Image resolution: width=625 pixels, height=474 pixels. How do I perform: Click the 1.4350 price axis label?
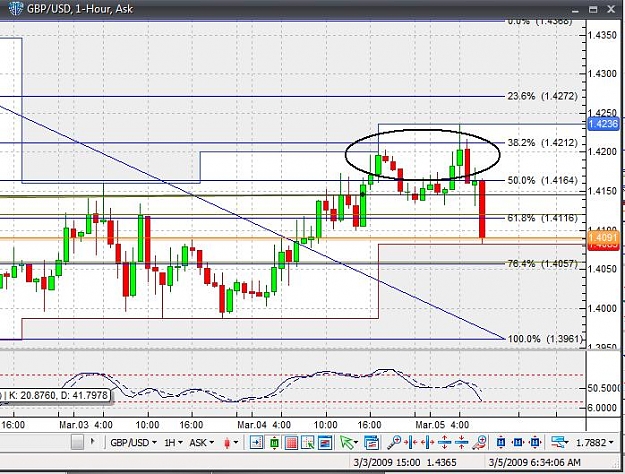(602, 35)
